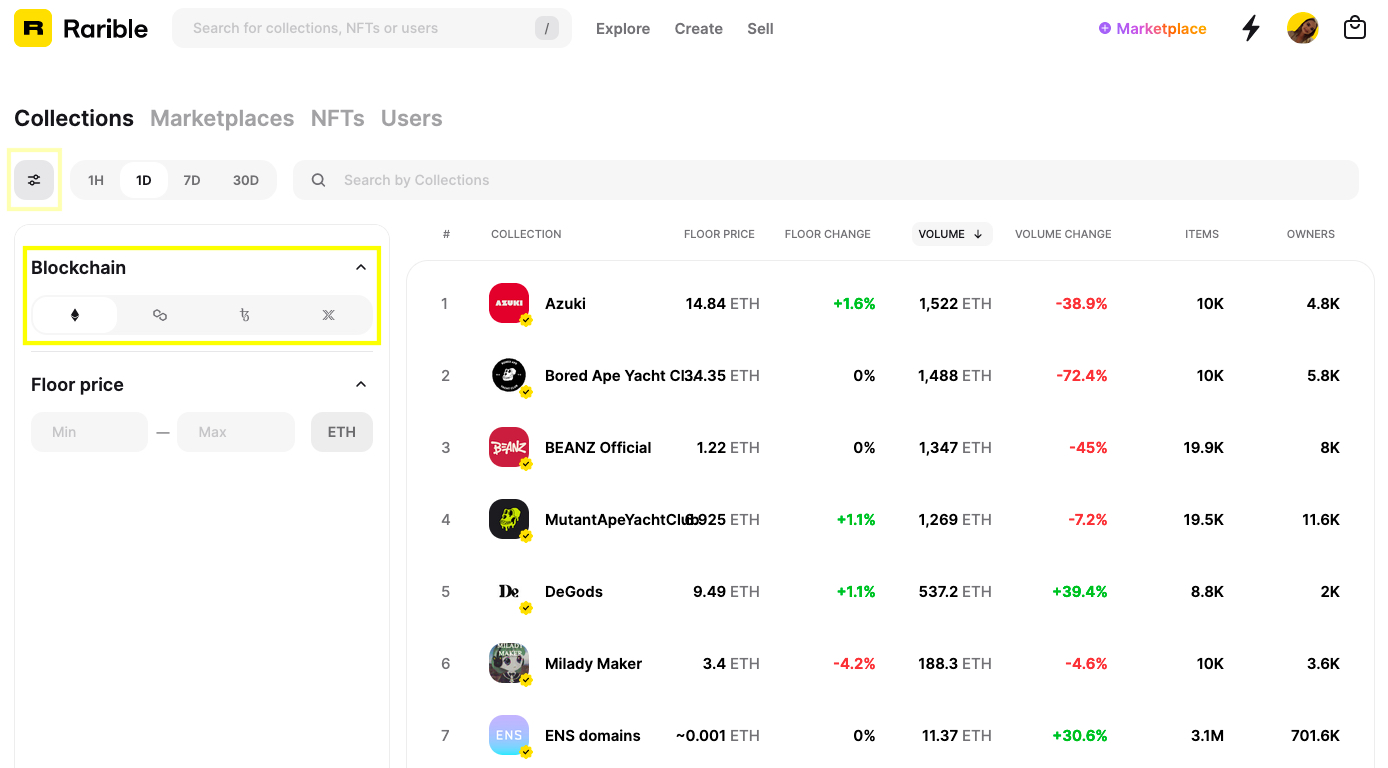
Task: Toggle the filters panel icon button
Action: click(x=34, y=180)
